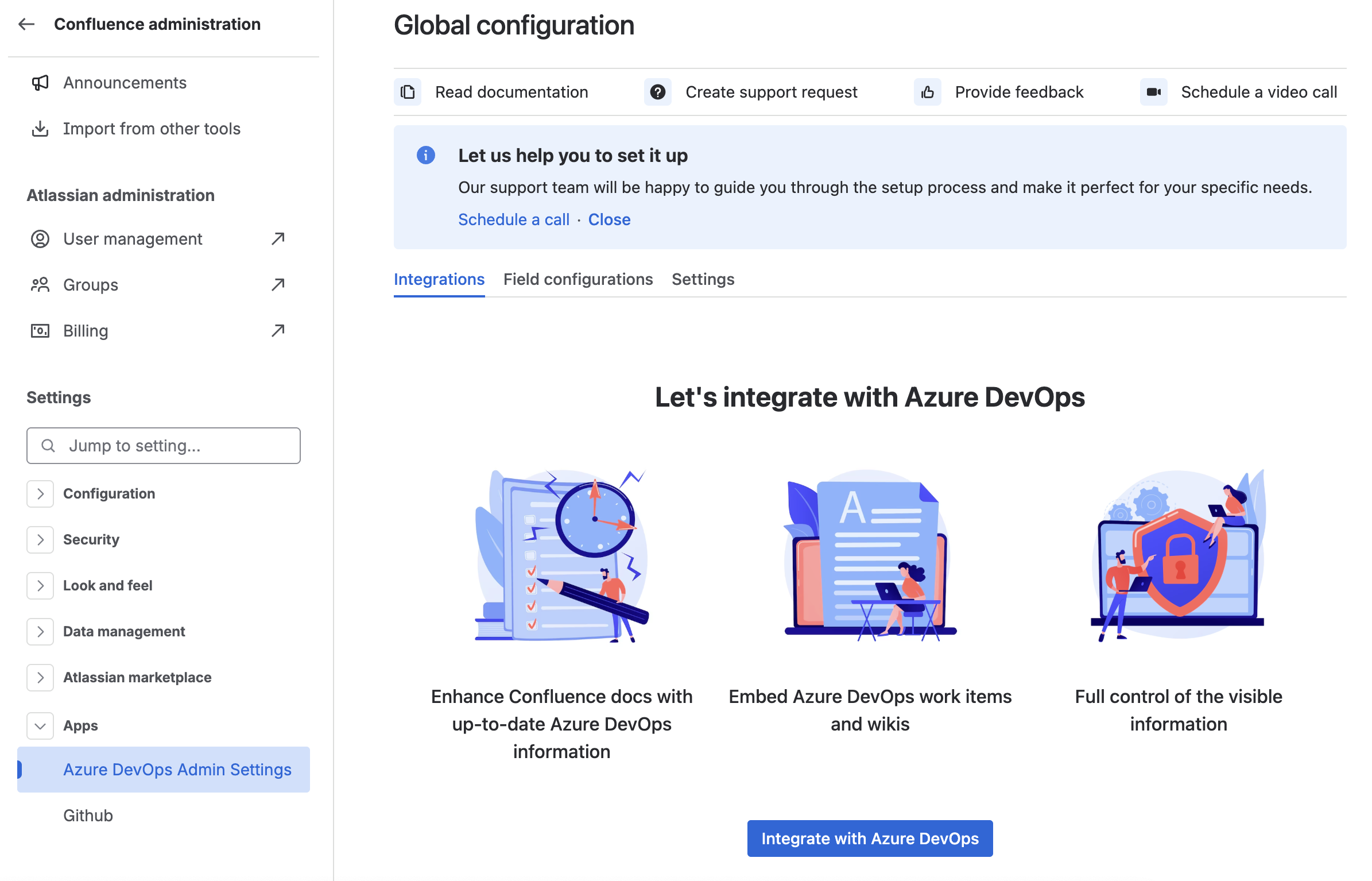This screenshot has width=1372, height=881.
Task: Click the Read documentation pages icon
Action: point(408,92)
